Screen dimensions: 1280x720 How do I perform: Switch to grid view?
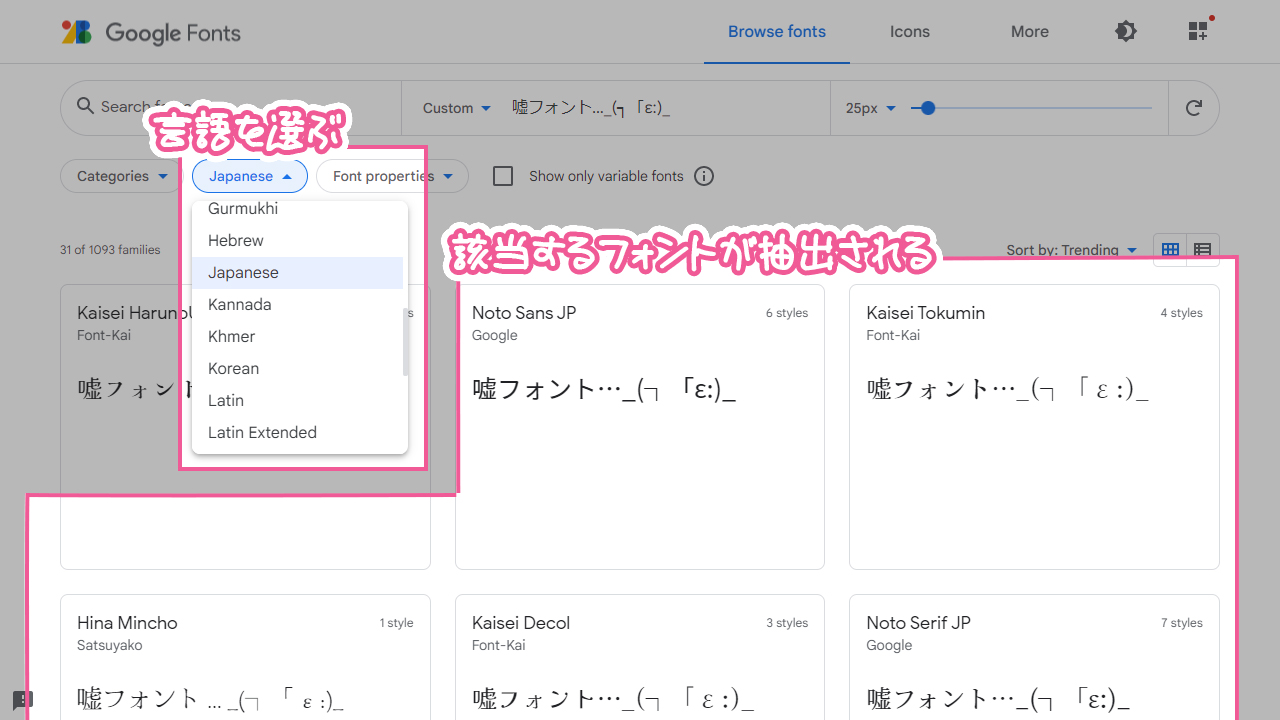click(x=1170, y=250)
